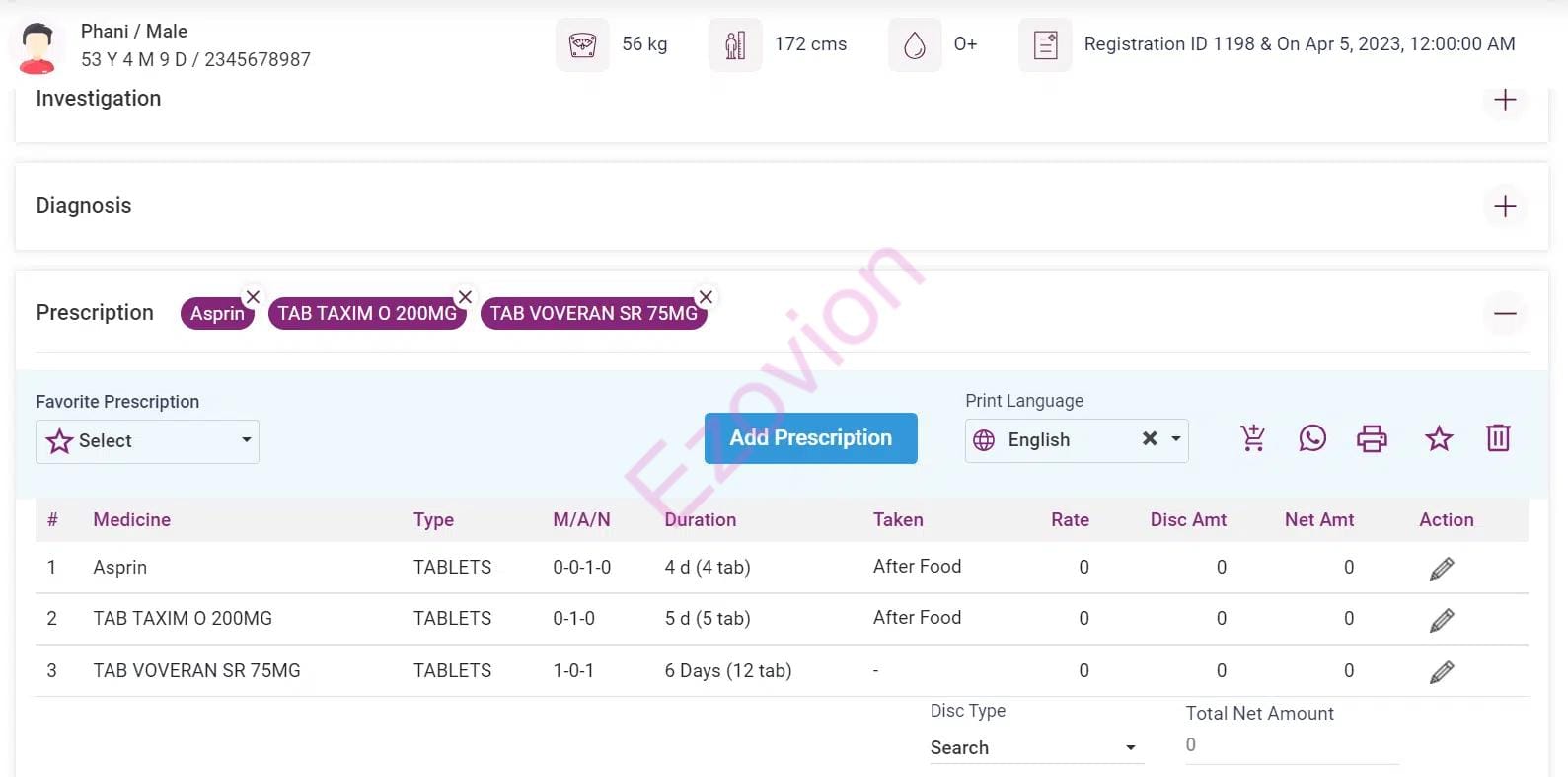This screenshot has height=777, width=1568.
Task: Edit TAB TAXIM O 200MG row
Action: pos(1442,620)
